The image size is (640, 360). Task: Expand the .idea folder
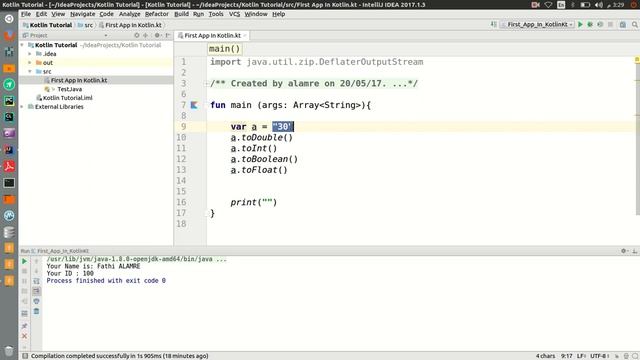click(30, 54)
